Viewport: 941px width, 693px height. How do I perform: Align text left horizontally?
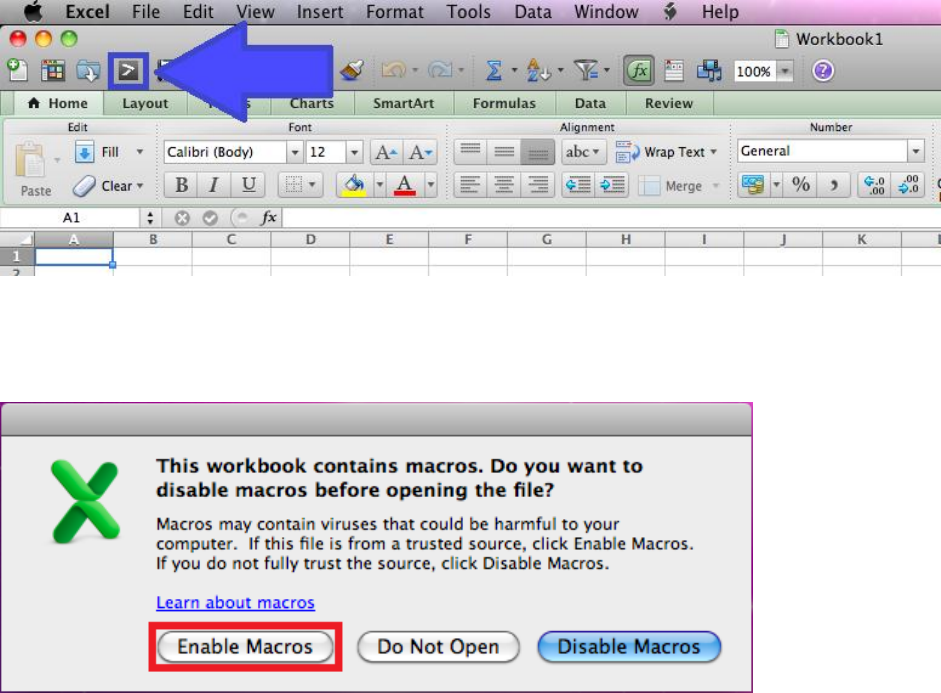click(x=470, y=185)
